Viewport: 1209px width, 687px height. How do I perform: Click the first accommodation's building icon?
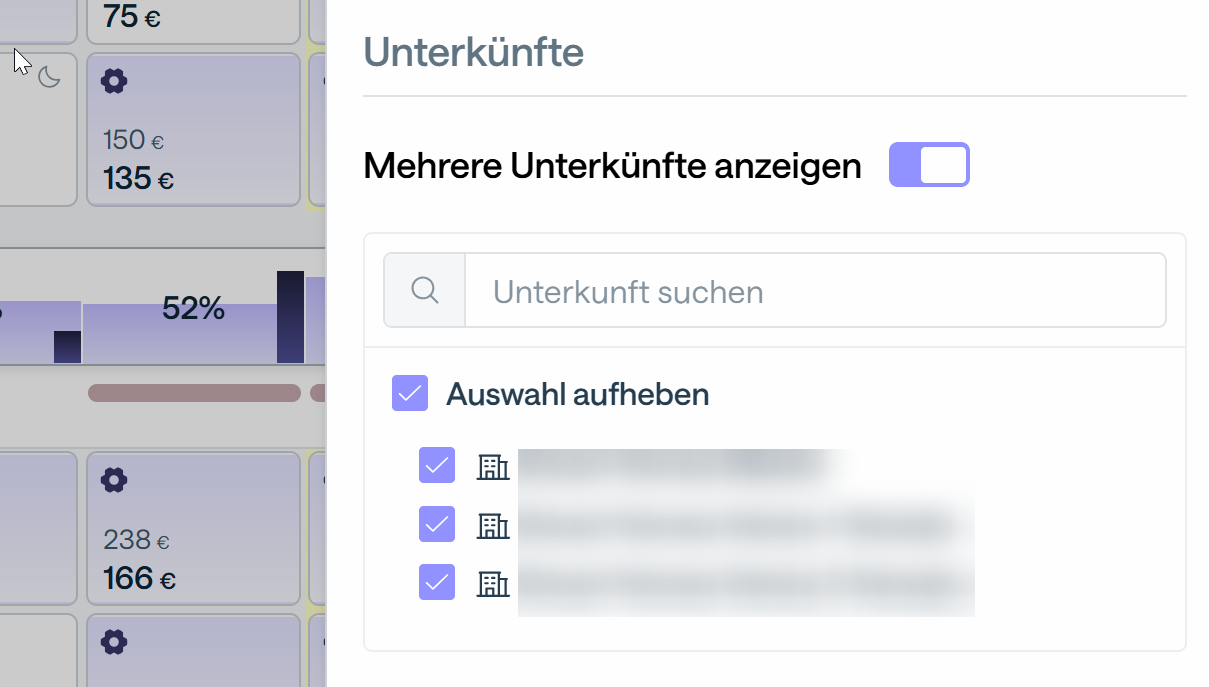(493, 466)
